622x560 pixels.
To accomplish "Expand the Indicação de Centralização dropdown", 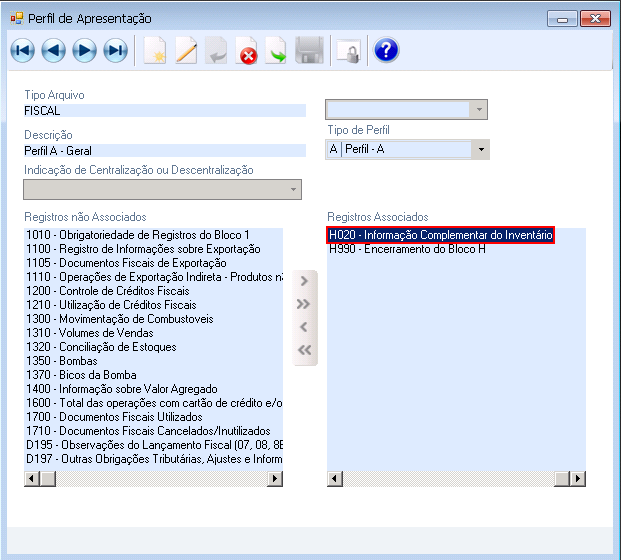I will pyautogui.click(x=293, y=189).
